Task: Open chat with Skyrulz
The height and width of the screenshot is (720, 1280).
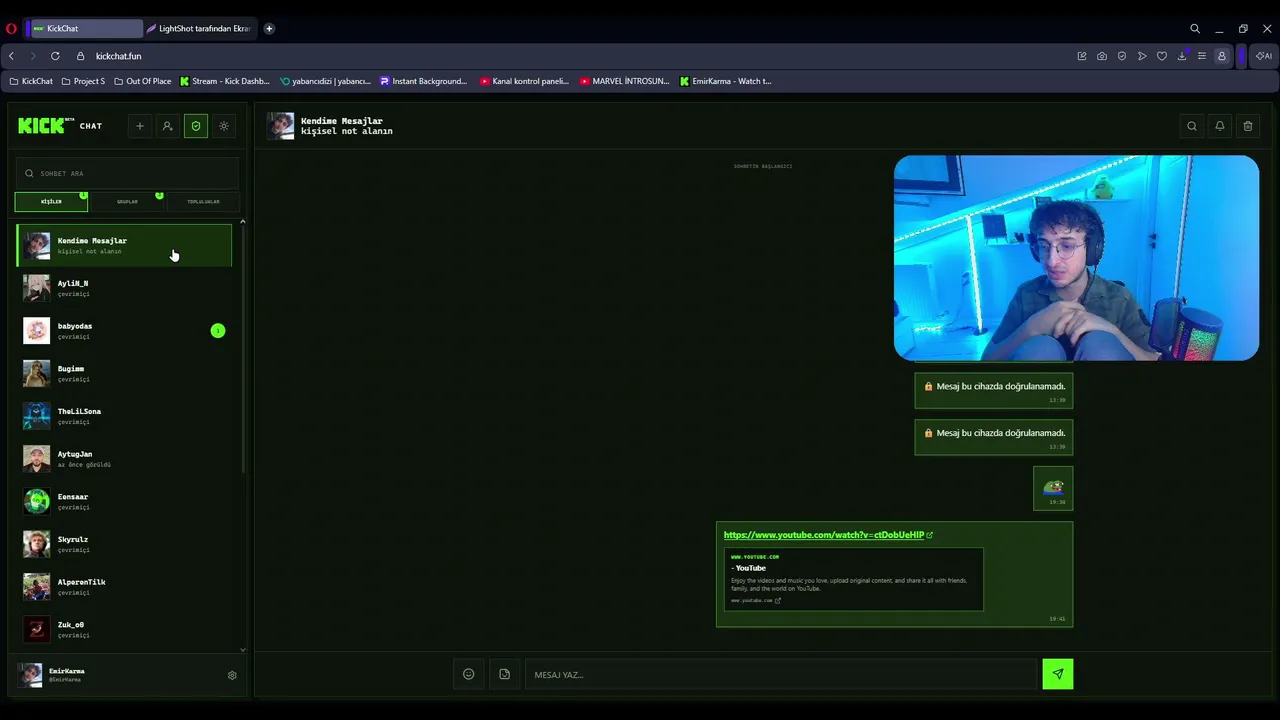Action: click(124, 544)
